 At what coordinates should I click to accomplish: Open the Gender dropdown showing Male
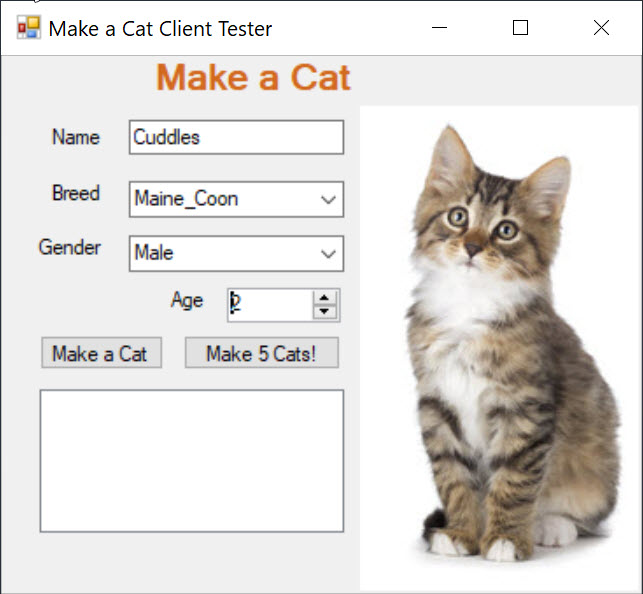pyautogui.click(x=236, y=253)
